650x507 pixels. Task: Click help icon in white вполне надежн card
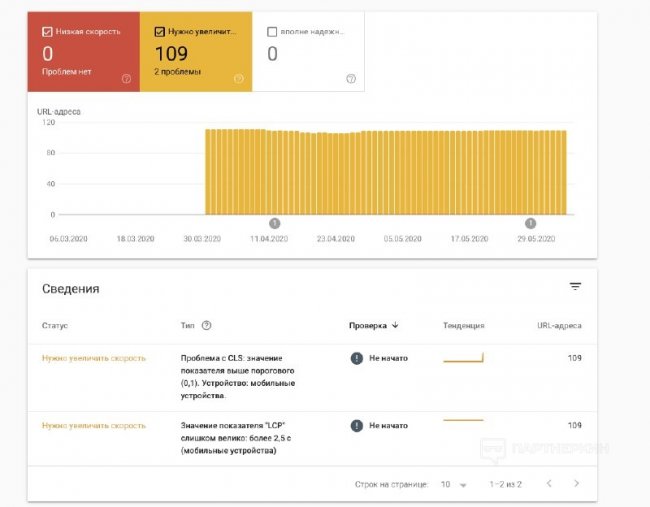coord(351,79)
